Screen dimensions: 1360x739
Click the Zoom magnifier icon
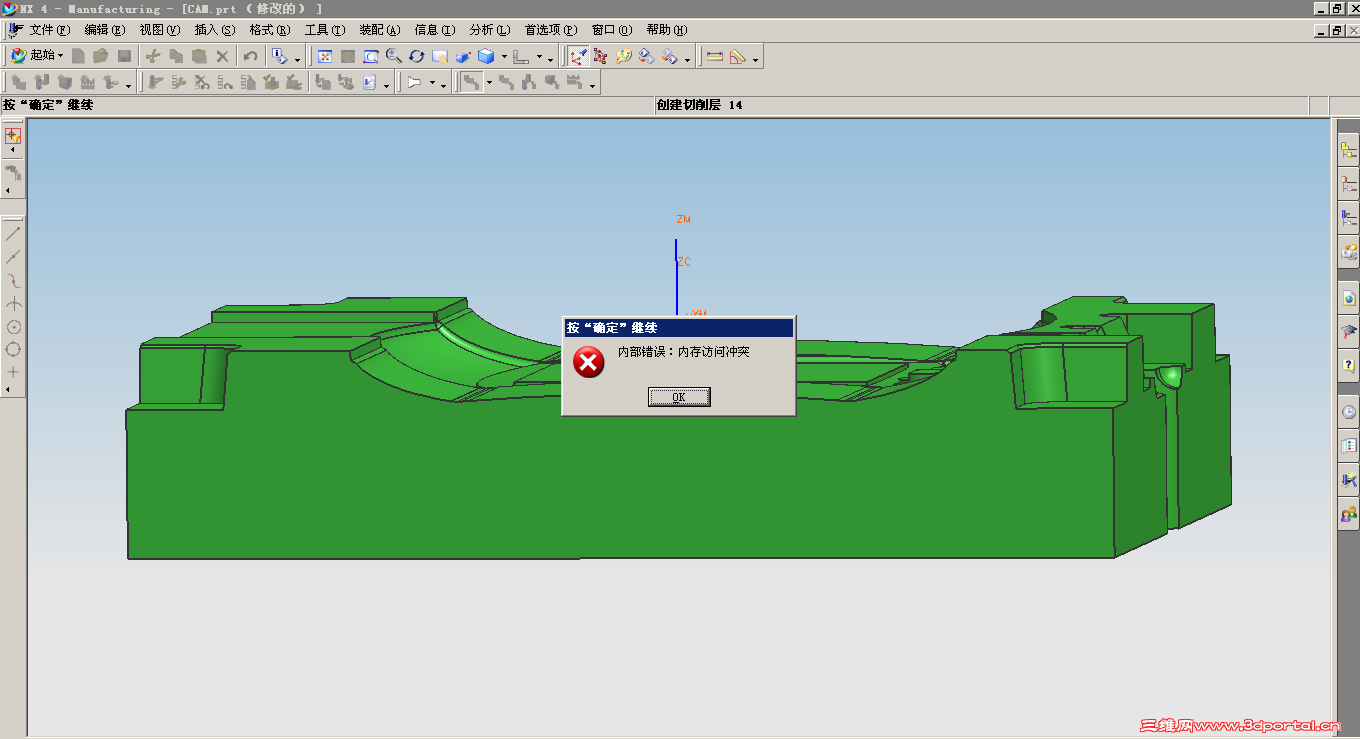pyautogui.click(x=394, y=56)
